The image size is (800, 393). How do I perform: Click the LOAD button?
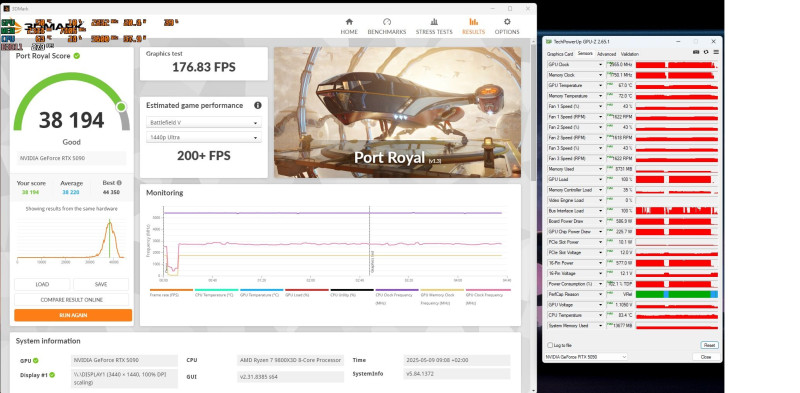click(42, 284)
